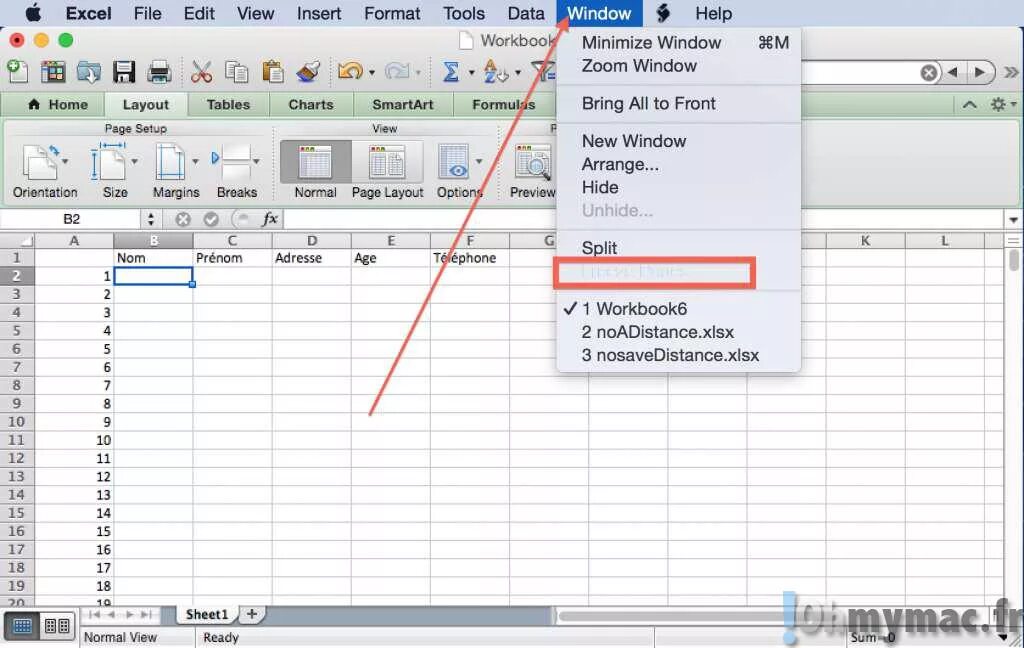Collapse the ribbon with the chevron

(x=970, y=105)
